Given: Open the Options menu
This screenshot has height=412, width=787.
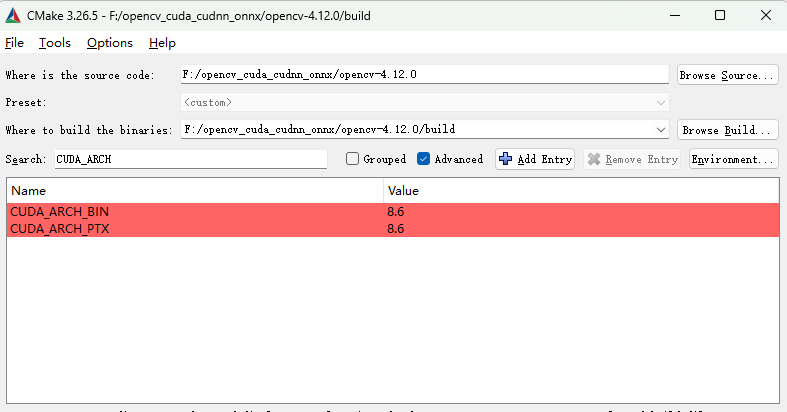Looking at the screenshot, I should point(109,43).
